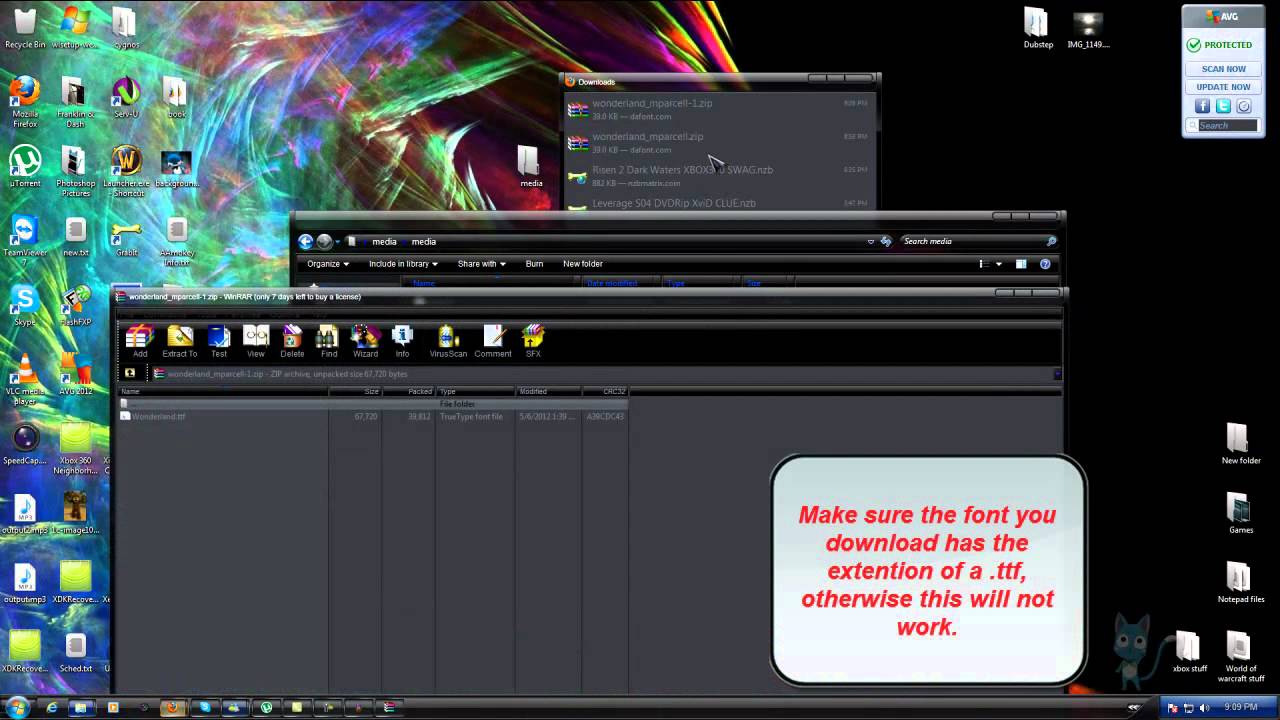Click the refresh button in Explorer address bar

[886, 241]
